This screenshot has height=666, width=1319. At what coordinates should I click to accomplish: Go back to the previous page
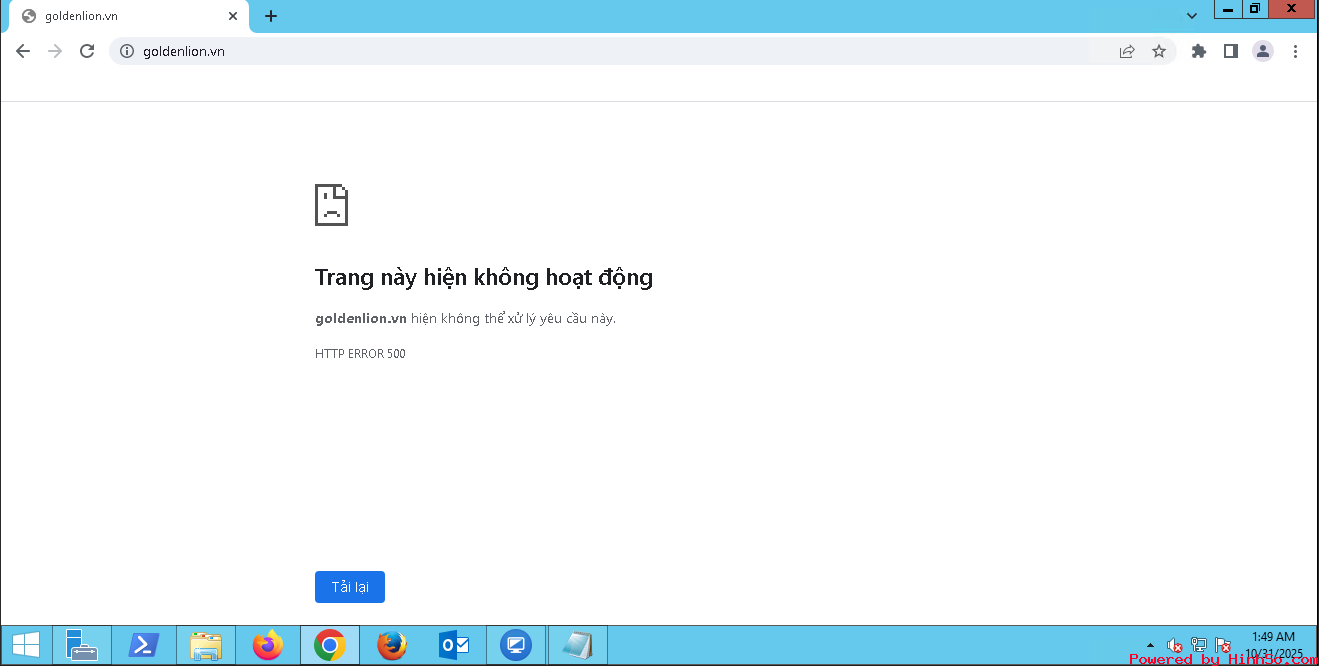click(23, 51)
